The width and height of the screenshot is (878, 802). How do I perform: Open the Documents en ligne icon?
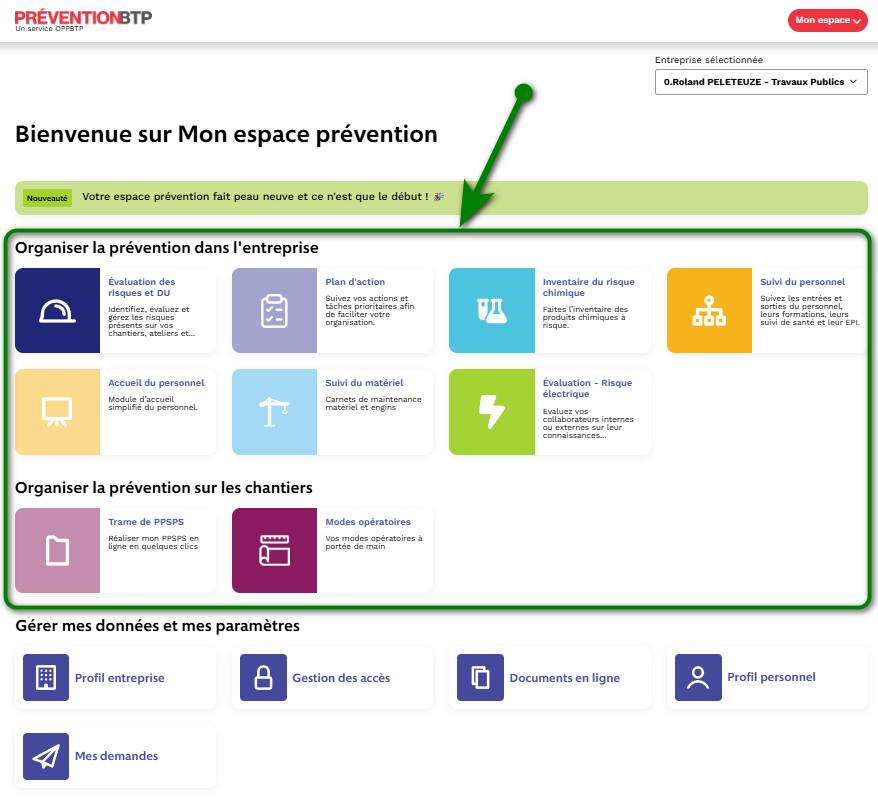tap(481, 677)
